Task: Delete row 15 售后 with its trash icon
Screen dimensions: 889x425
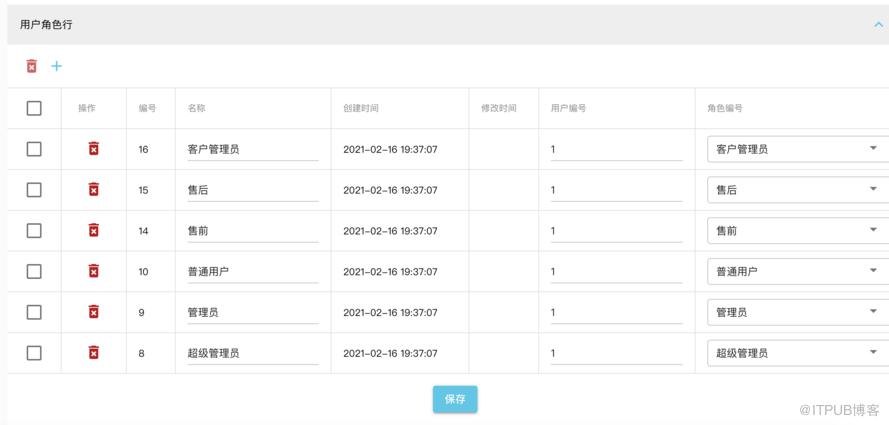Action: [94, 189]
